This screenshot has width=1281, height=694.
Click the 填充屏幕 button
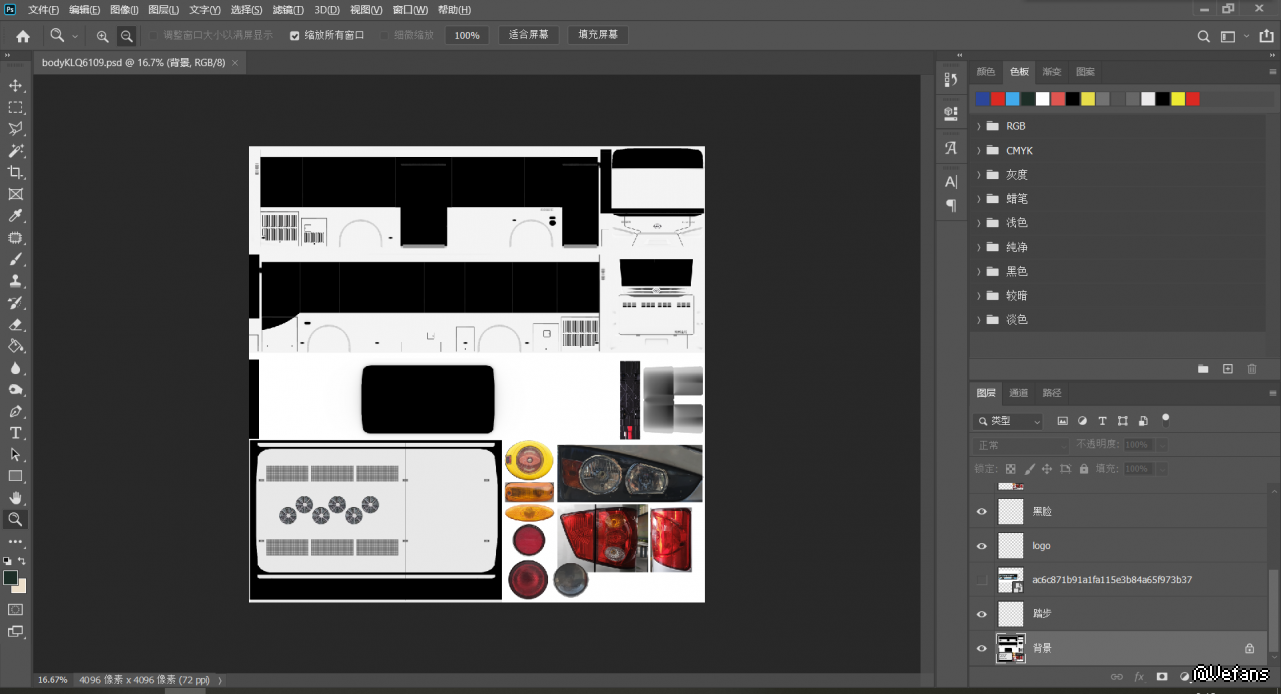pyautogui.click(x=598, y=35)
